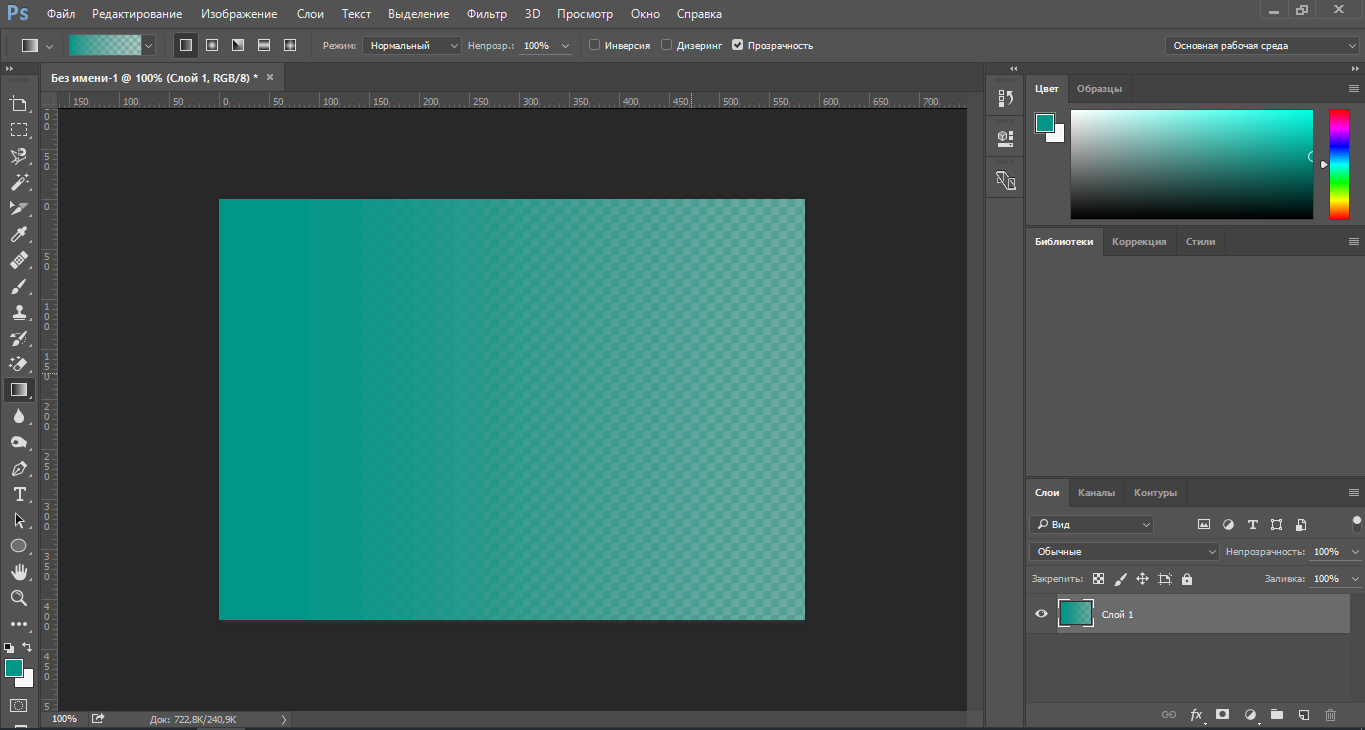1365x730 pixels.
Task: Select the Magic Wand tool
Action: pyautogui.click(x=19, y=182)
